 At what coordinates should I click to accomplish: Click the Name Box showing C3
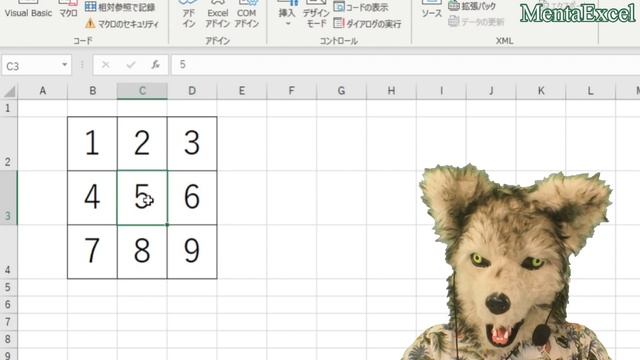(31, 65)
